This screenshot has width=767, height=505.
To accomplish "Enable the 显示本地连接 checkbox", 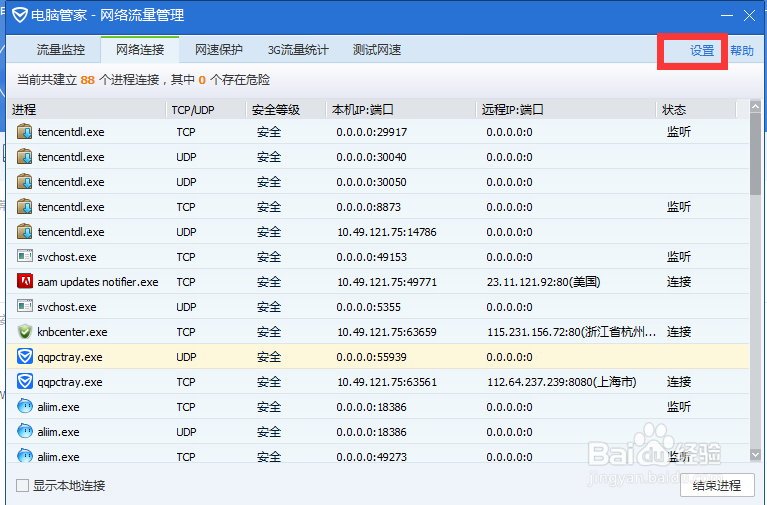I will tap(23, 485).
